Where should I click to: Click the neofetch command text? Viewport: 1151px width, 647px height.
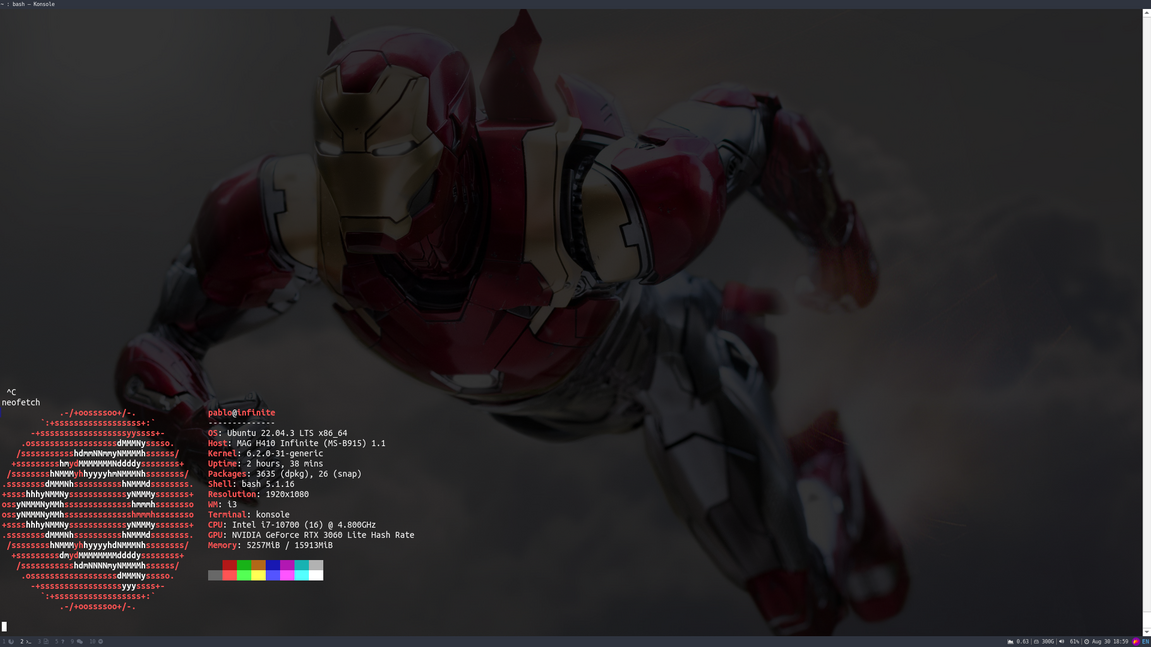coord(21,402)
